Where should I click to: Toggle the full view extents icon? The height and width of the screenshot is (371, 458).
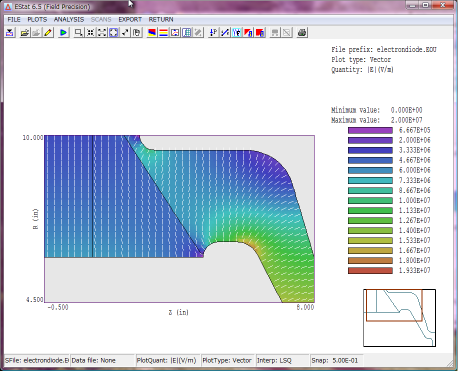tap(114, 33)
